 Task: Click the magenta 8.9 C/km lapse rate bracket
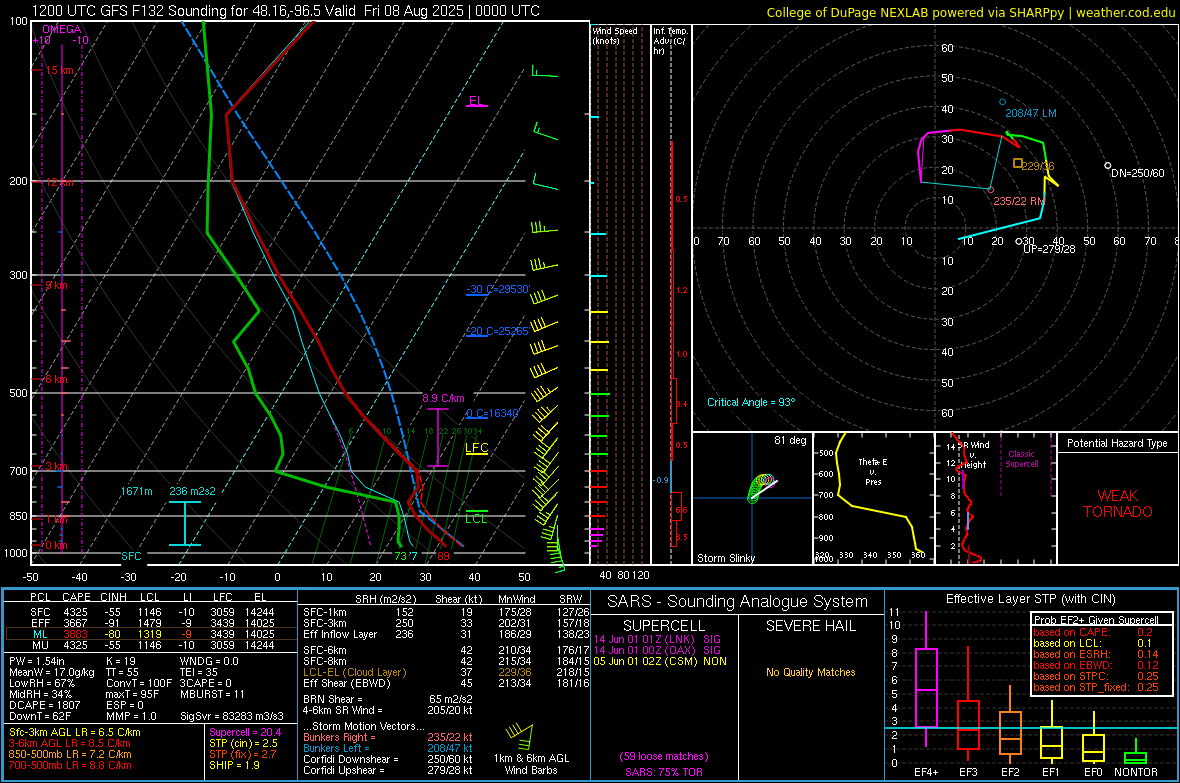click(x=437, y=437)
